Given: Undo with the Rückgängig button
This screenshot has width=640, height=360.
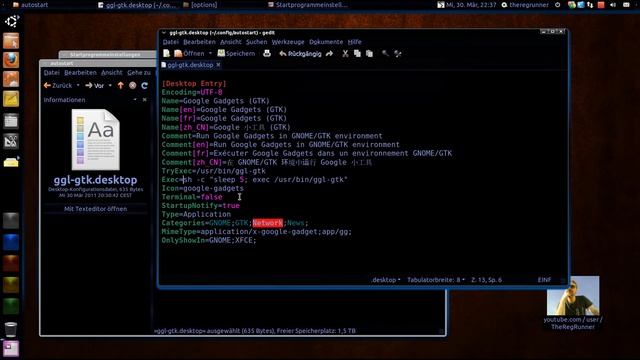Looking at the screenshot, I should 300,53.
